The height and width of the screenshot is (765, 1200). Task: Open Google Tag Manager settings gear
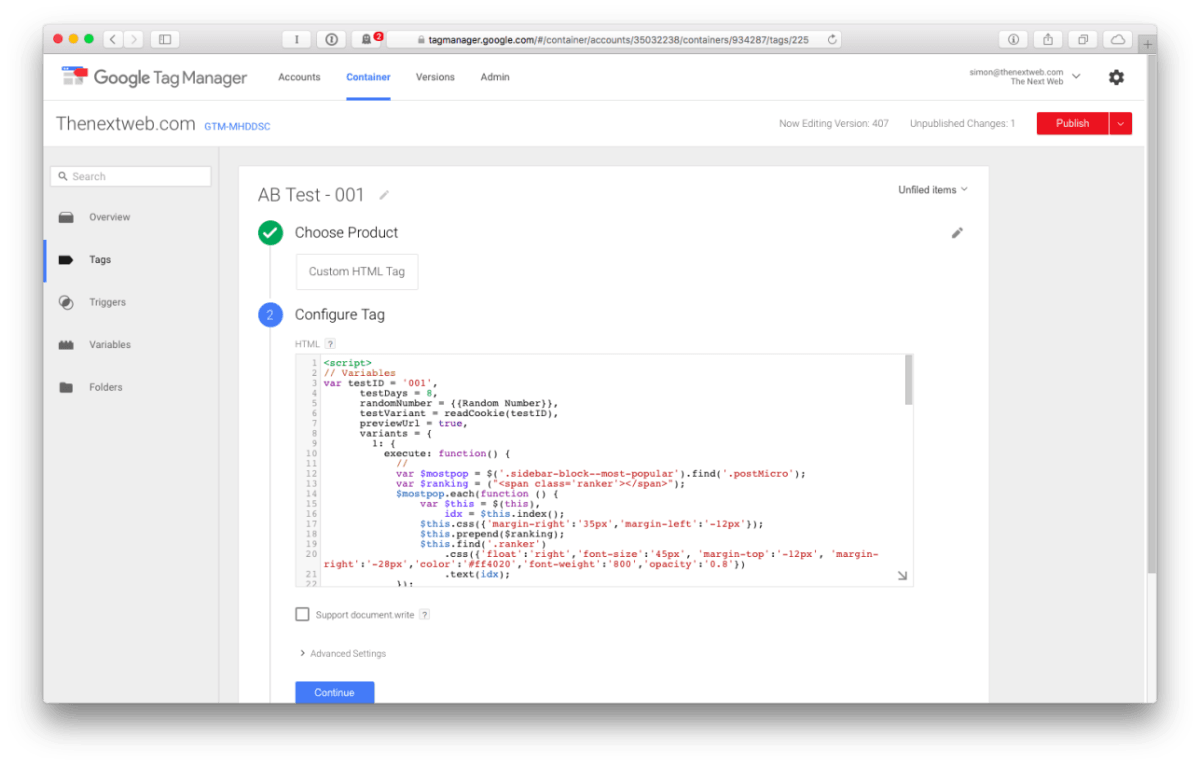(1116, 76)
